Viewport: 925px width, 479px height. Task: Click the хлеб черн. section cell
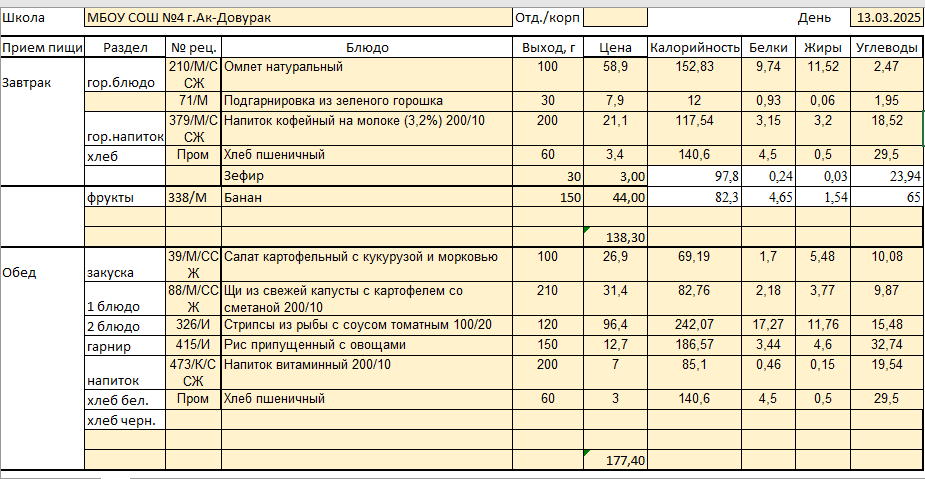(x=125, y=421)
